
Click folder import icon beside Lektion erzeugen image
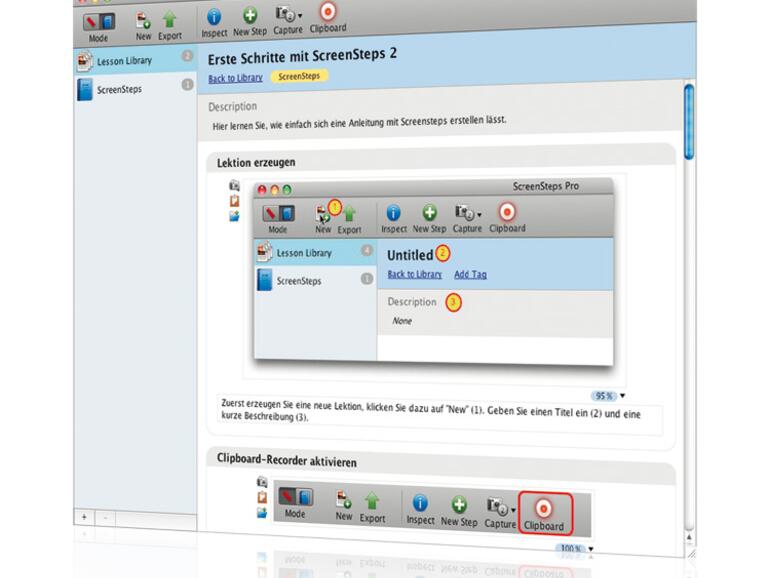234,216
